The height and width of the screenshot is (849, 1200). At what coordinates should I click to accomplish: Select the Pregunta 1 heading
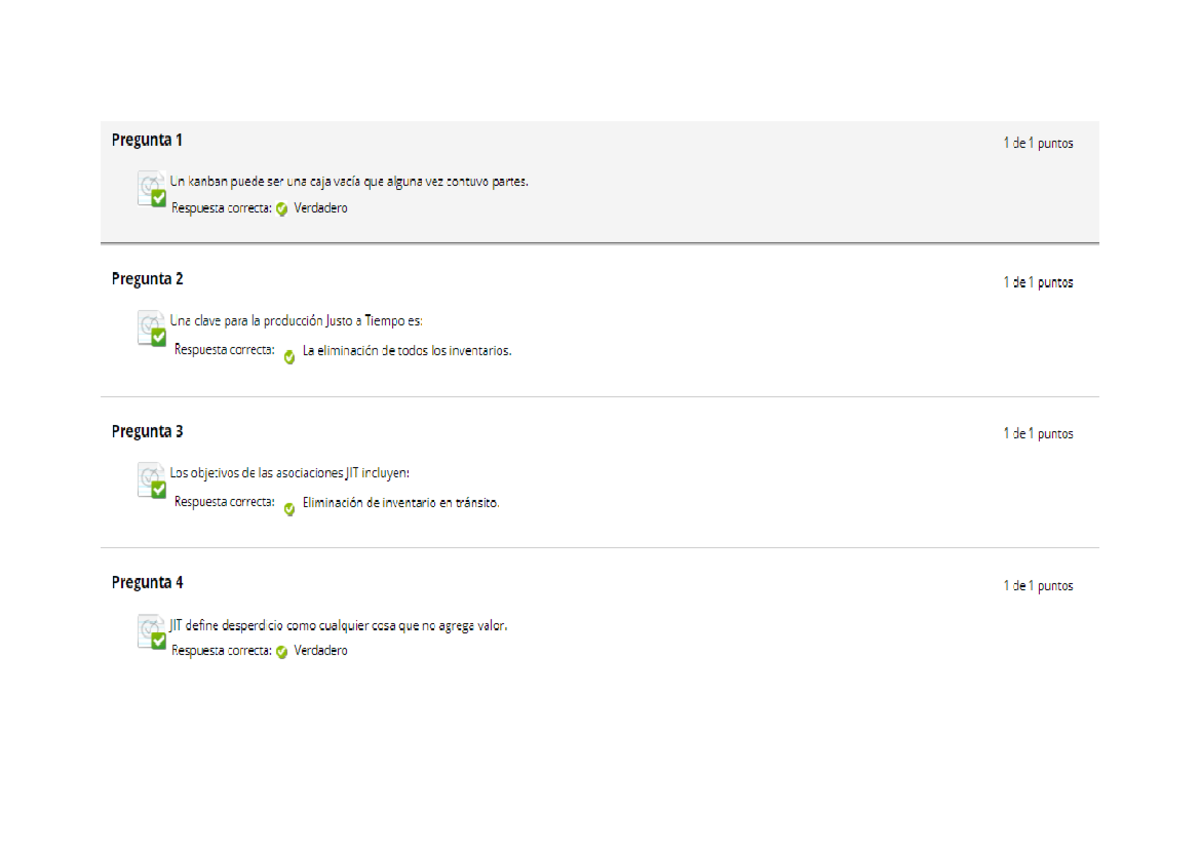pyautogui.click(x=147, y=140)
